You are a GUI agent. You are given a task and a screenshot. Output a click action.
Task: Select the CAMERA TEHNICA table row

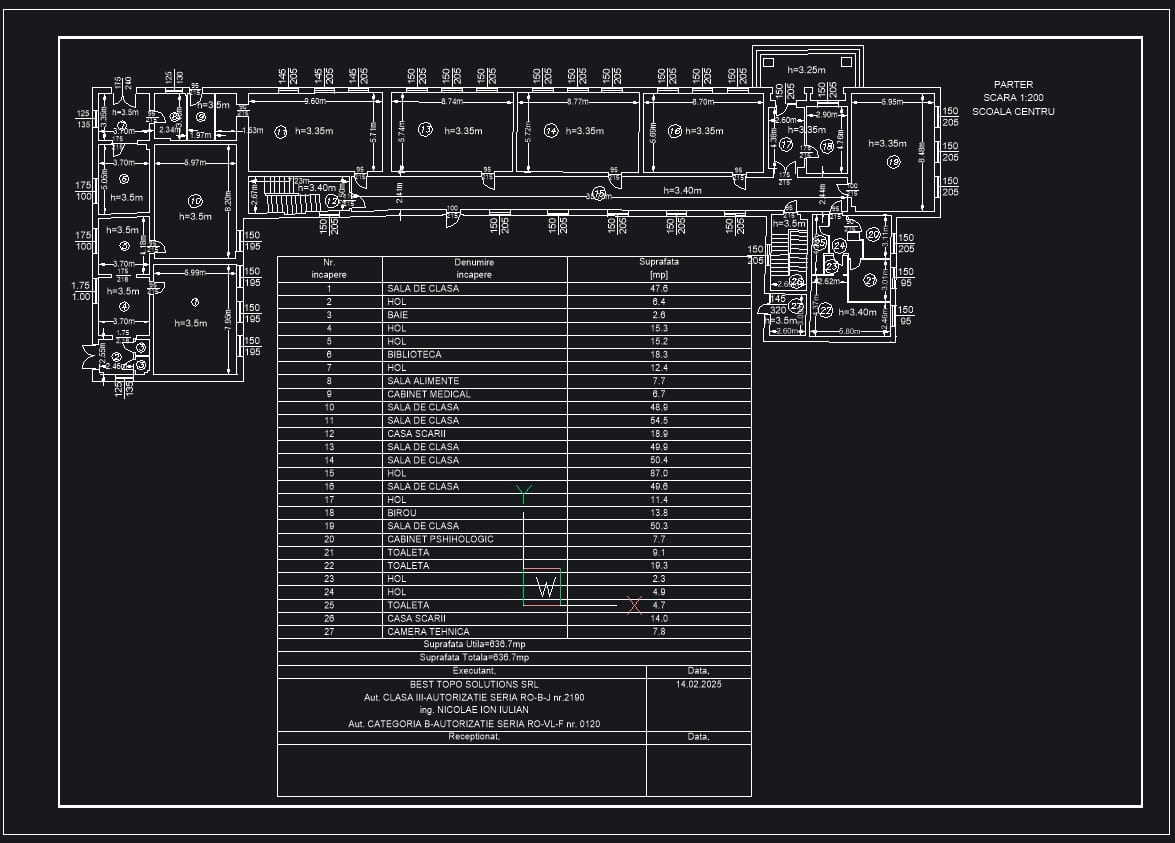514,632
